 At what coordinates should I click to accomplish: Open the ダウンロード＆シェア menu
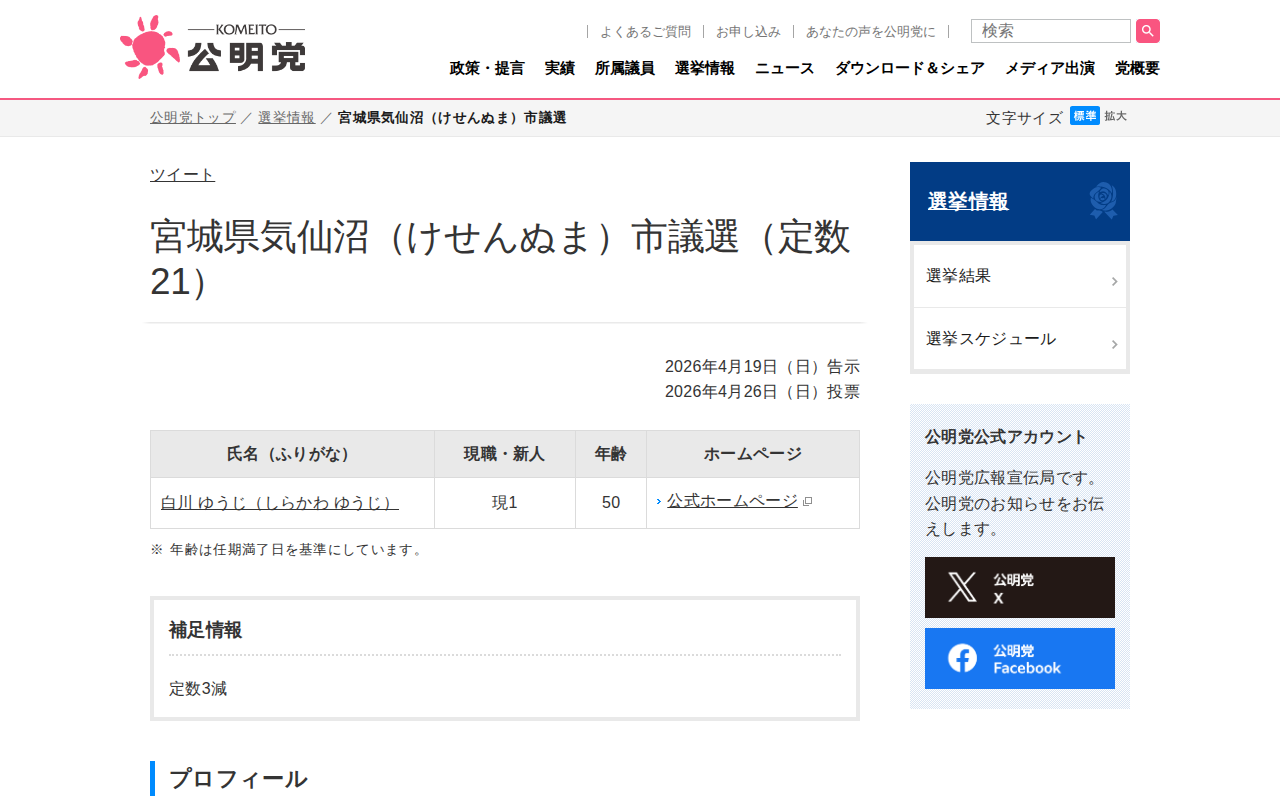(910, 68)
